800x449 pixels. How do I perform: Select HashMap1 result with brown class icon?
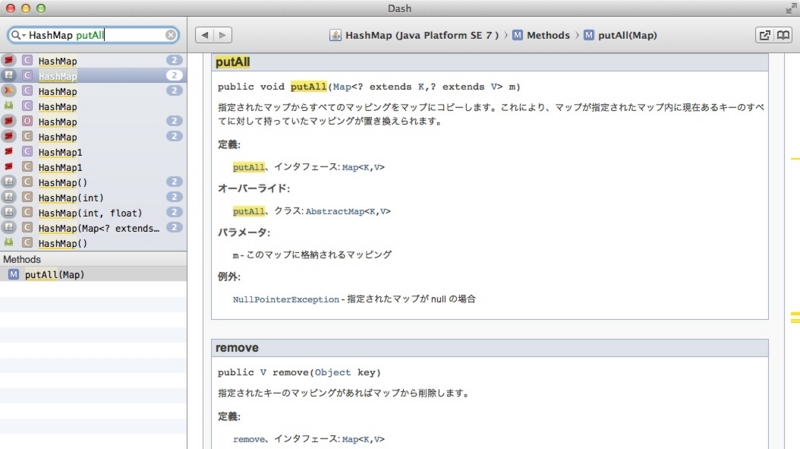pyautogui.click(x=93, y=167)
